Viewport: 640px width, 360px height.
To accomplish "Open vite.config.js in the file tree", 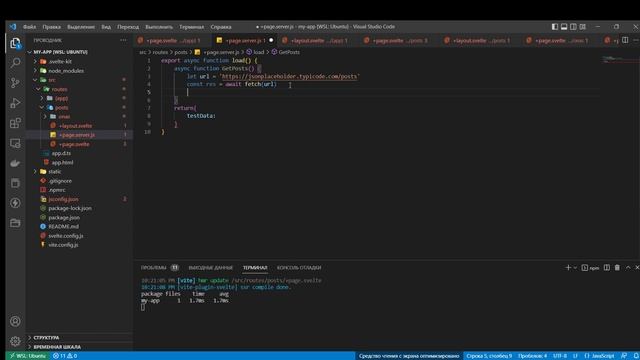I will (63, 245).
